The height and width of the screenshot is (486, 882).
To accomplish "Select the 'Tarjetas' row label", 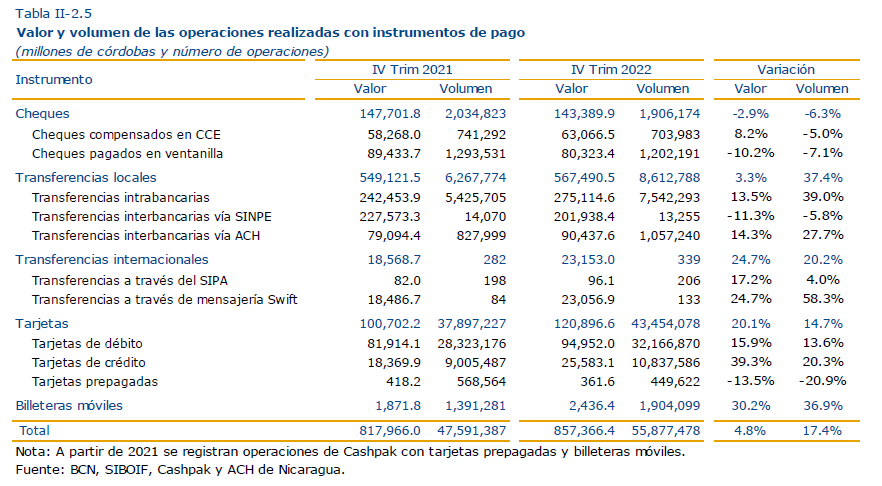I will (x=42, y=324).
